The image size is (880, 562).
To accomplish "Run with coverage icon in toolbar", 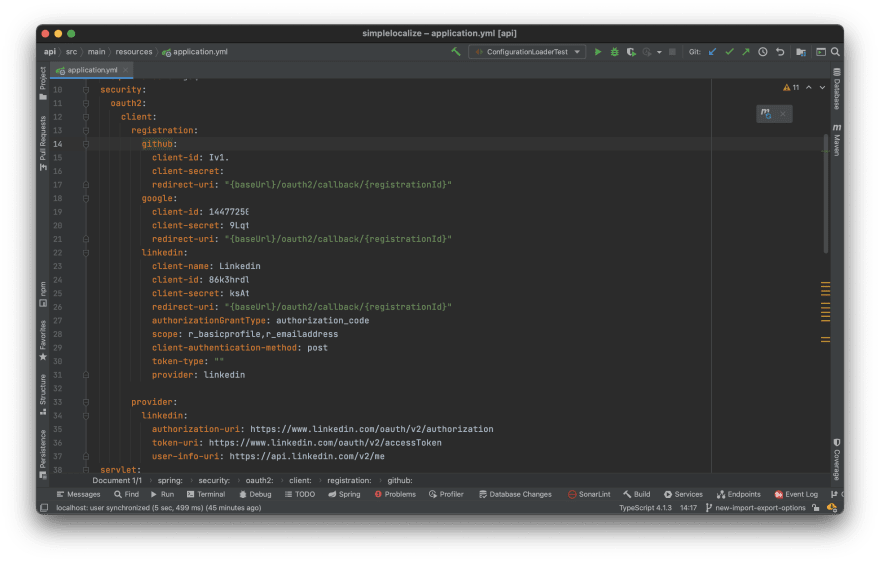I will (631, 52).
